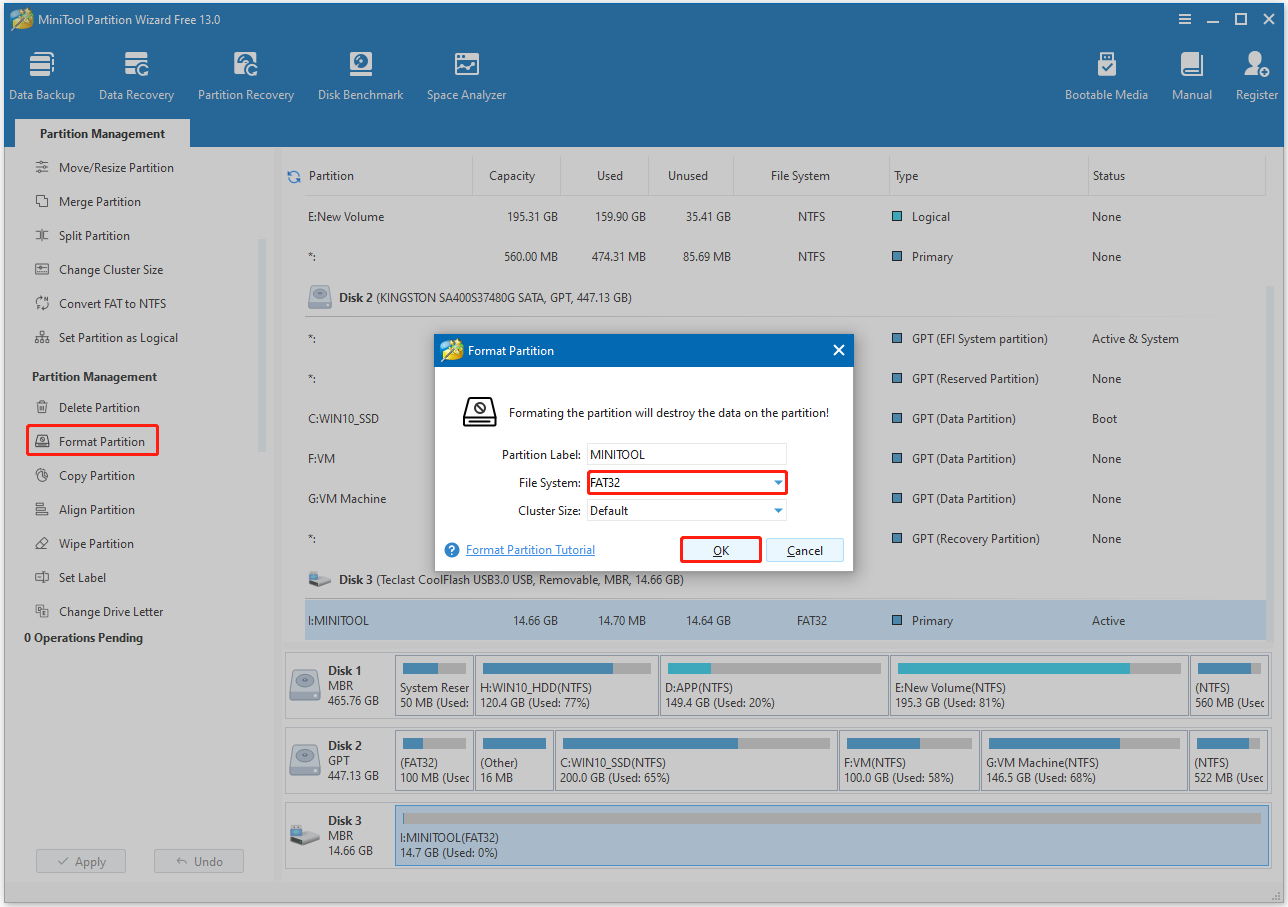Click inside the Partition Label field

[686, 454]
